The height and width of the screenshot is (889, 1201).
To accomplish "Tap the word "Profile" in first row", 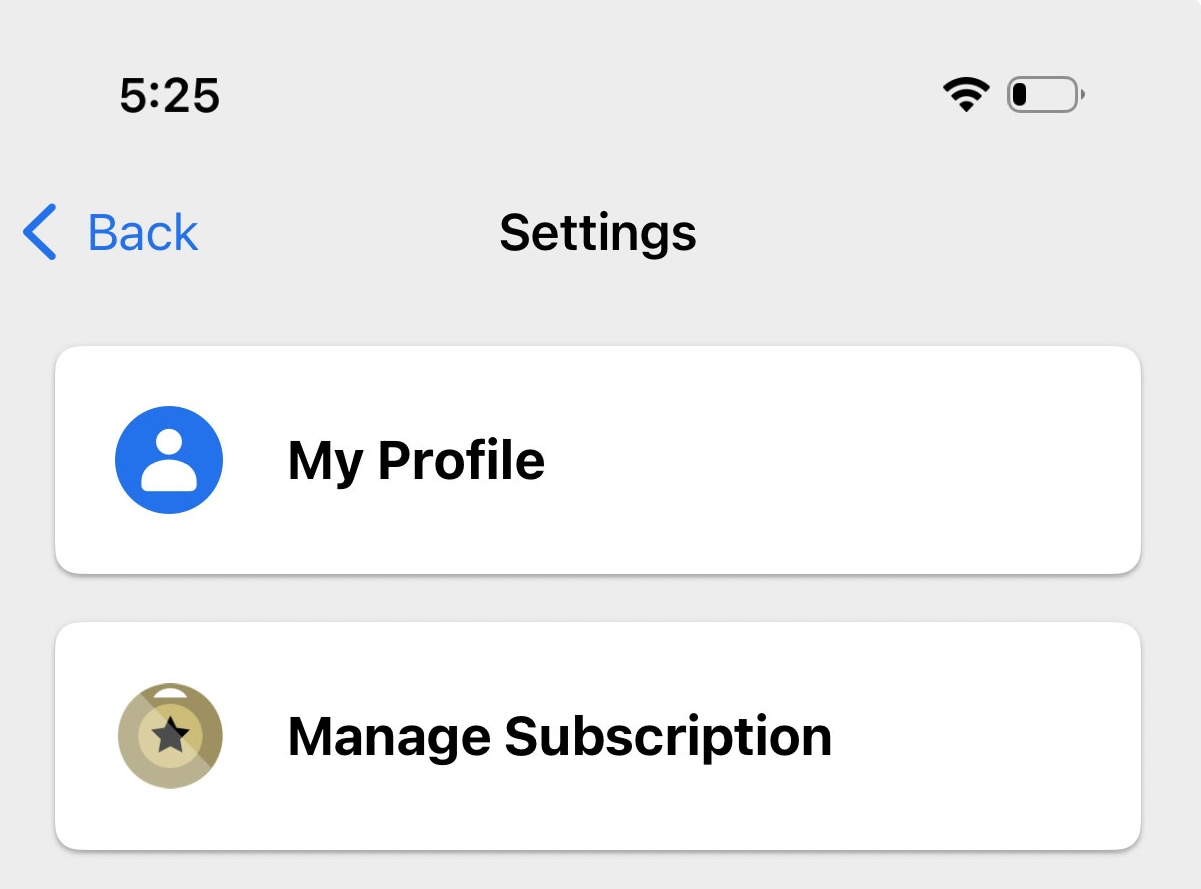I will 461,461.
